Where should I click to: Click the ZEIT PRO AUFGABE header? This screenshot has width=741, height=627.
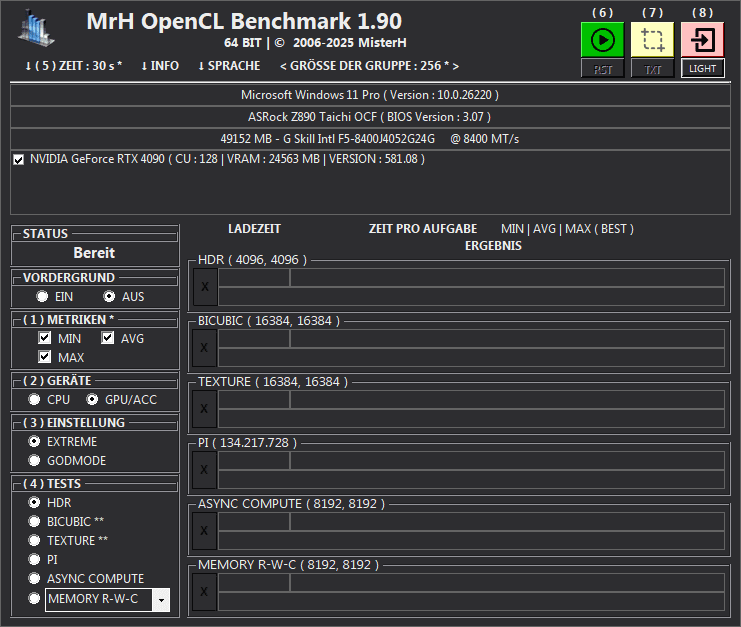coord(423,229)
